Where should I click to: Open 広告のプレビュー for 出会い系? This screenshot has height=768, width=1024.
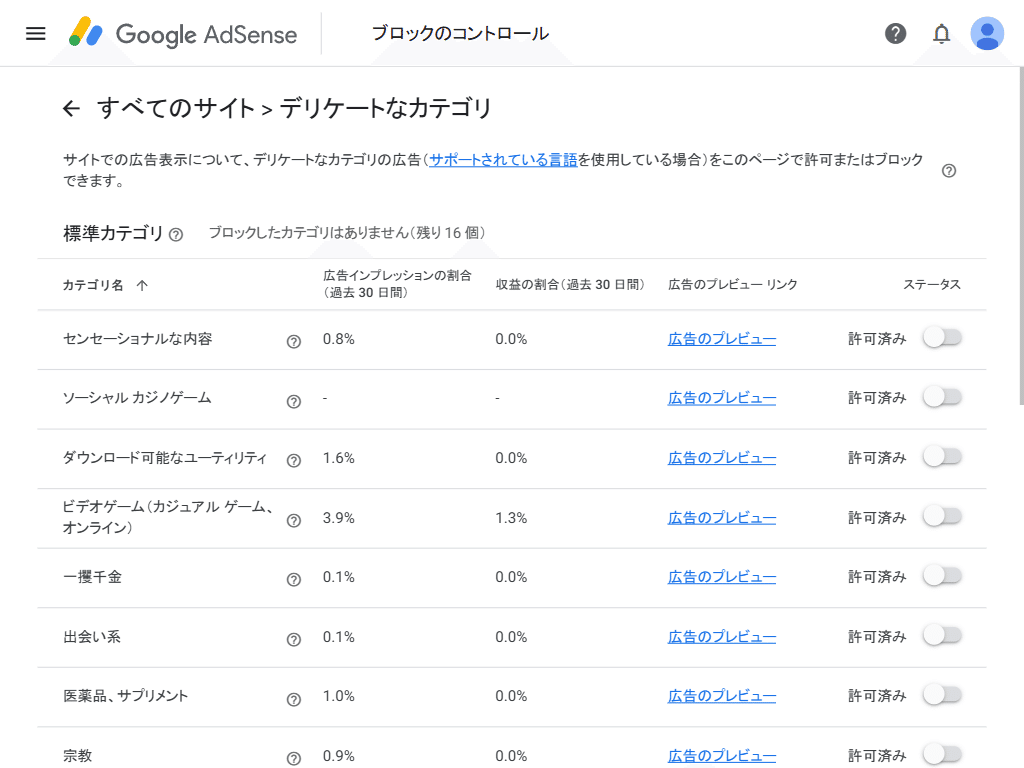tap(722, 637)
